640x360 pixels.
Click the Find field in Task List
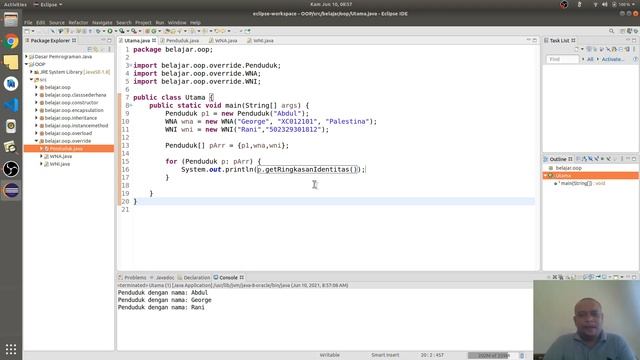(562, 59)
